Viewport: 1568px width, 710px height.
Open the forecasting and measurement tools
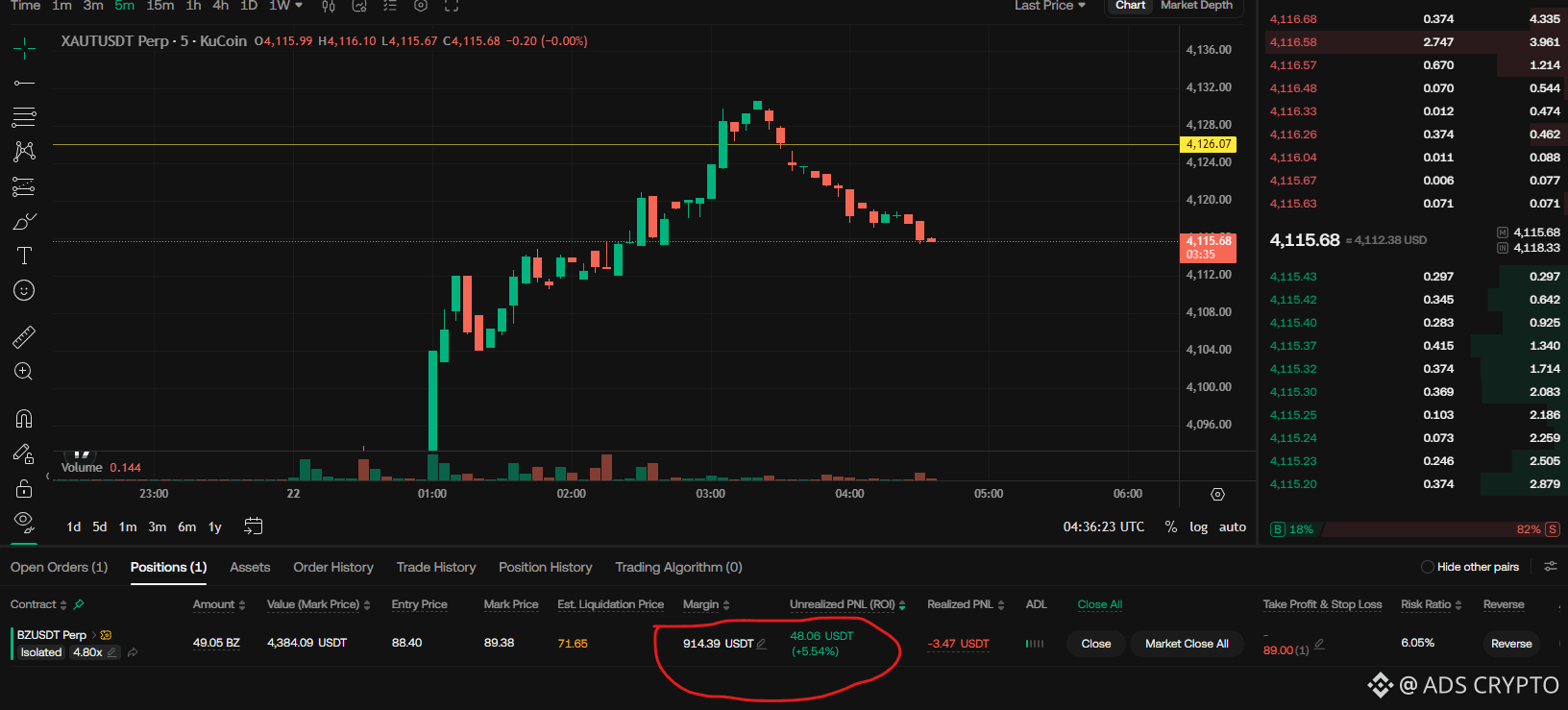pos(24,186)
